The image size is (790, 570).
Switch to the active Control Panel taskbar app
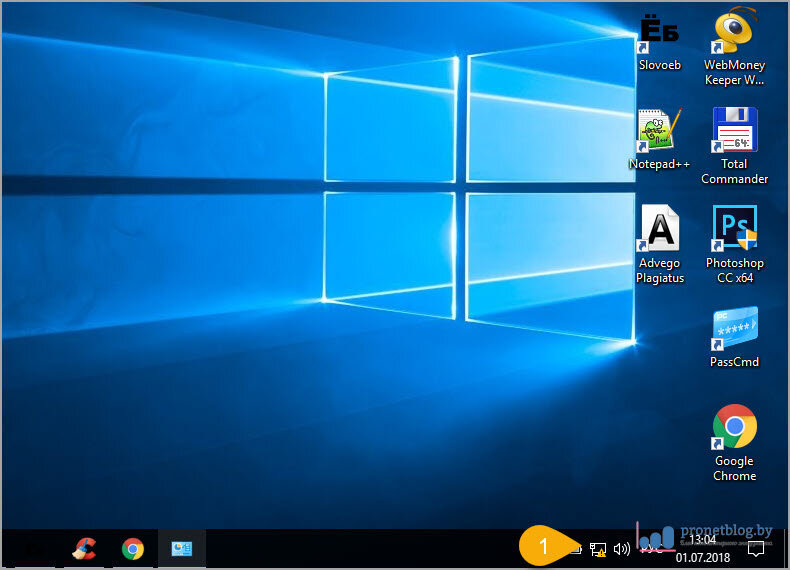181,549
